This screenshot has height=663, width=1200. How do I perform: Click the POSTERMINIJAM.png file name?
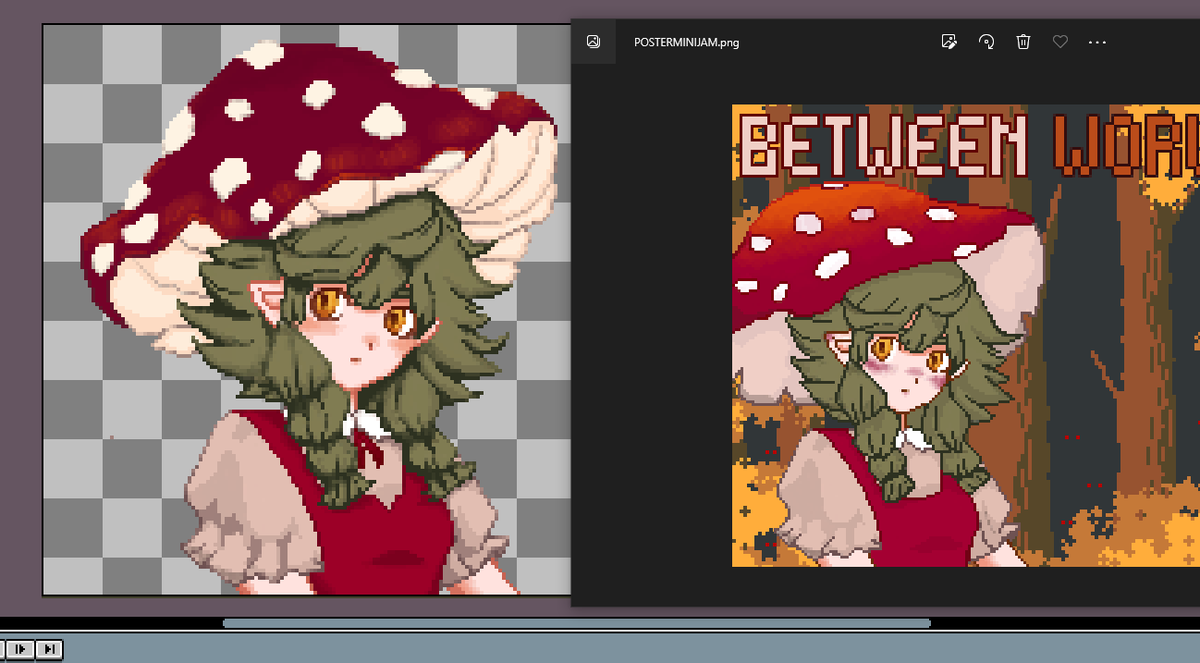coord(687,42)
